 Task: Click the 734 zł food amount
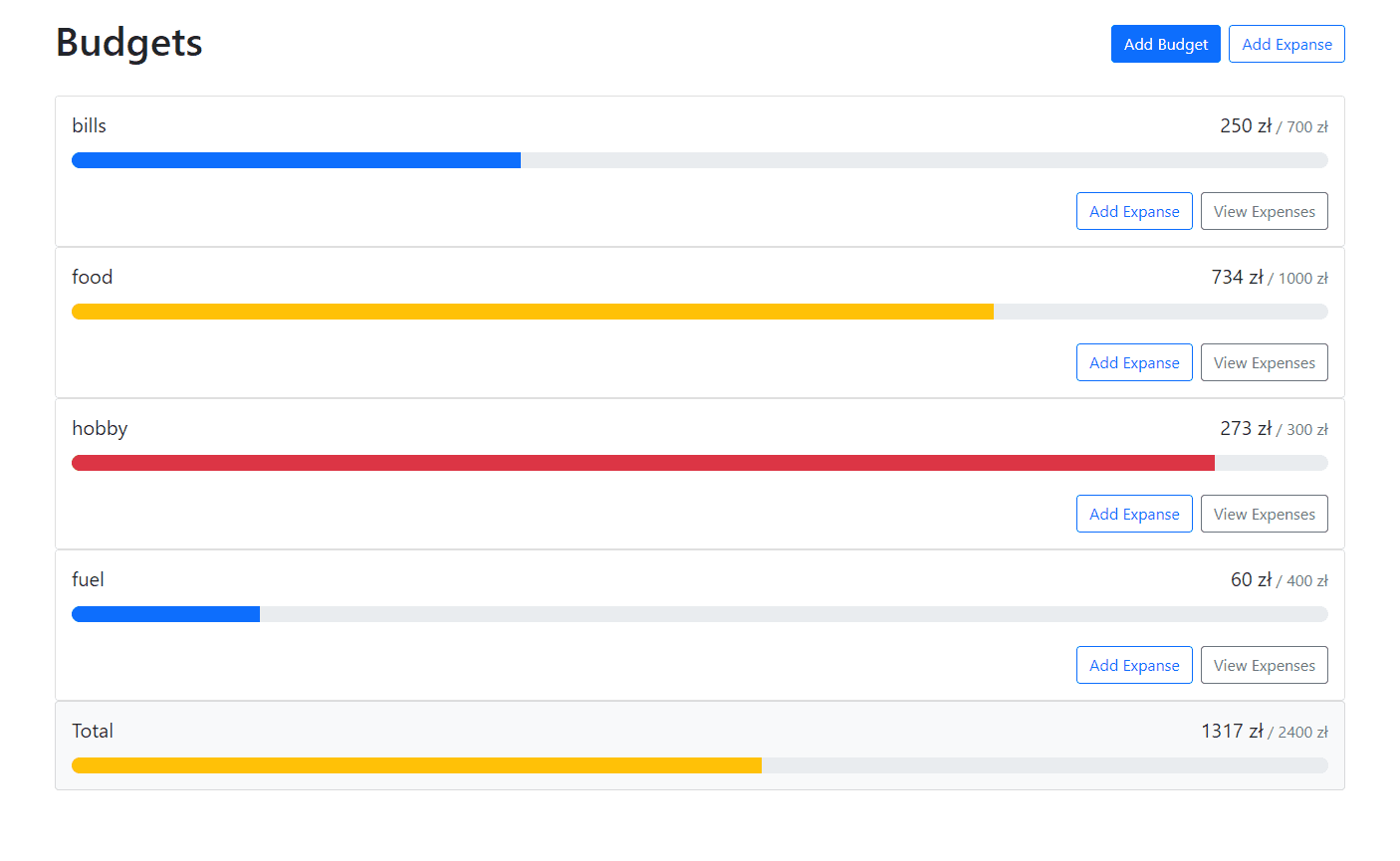(1237, 278)
